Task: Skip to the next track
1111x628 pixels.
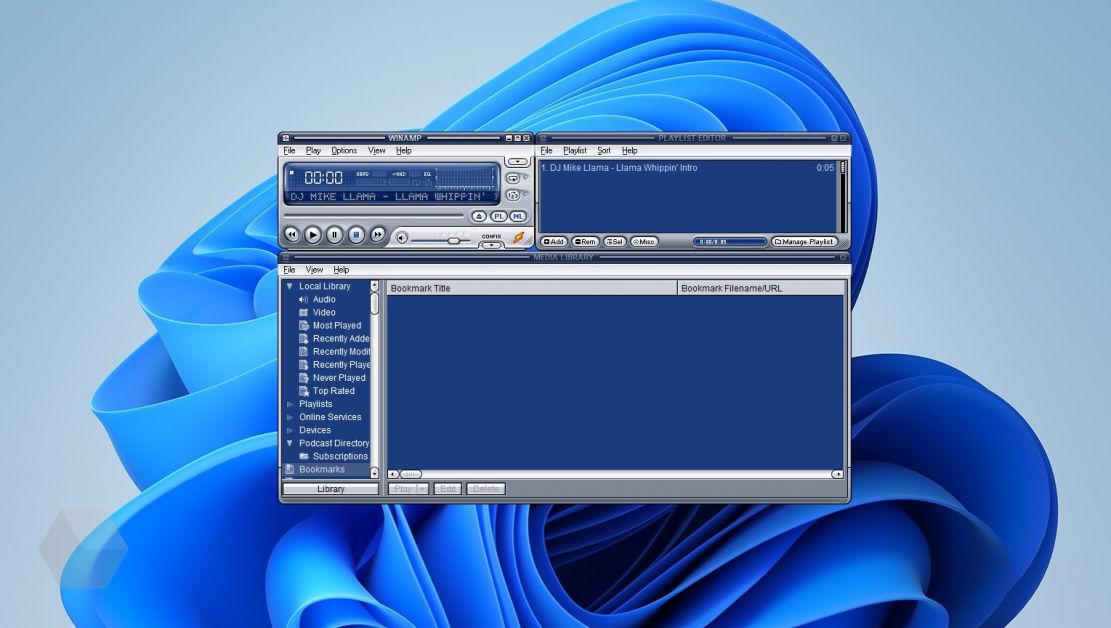Action: point(378,235)
